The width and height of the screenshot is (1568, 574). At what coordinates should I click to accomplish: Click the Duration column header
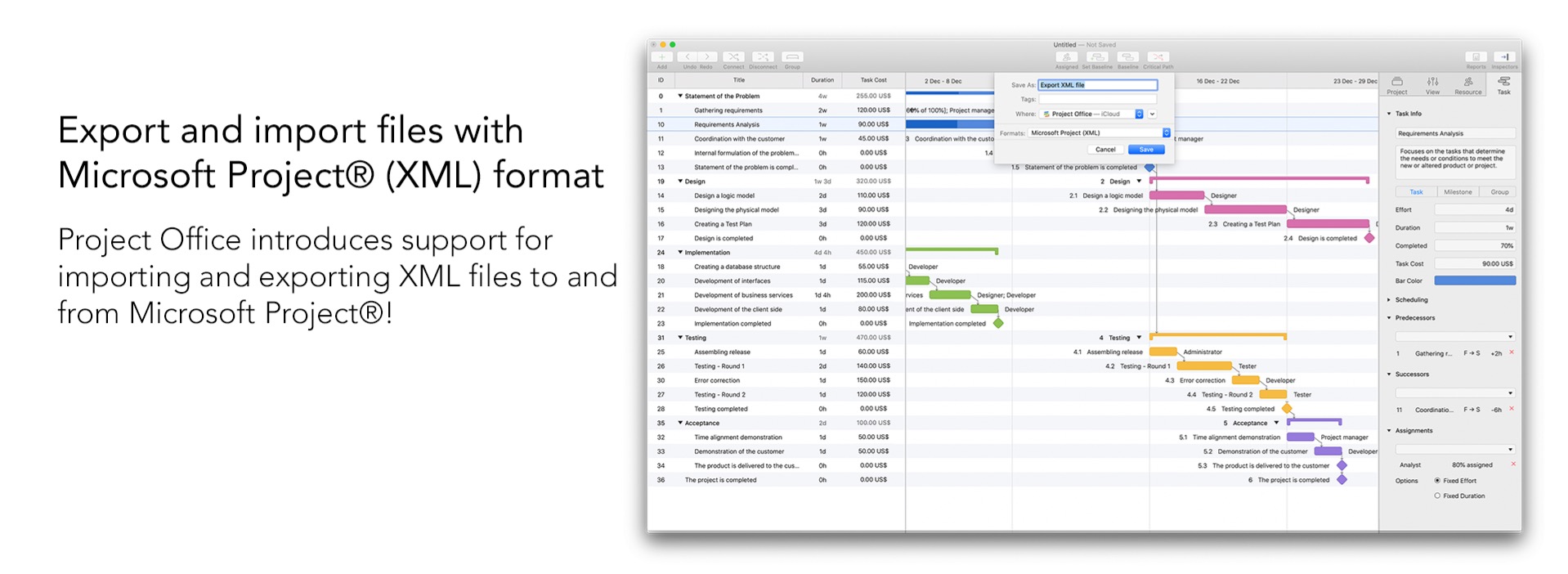[x=822, y=80]
